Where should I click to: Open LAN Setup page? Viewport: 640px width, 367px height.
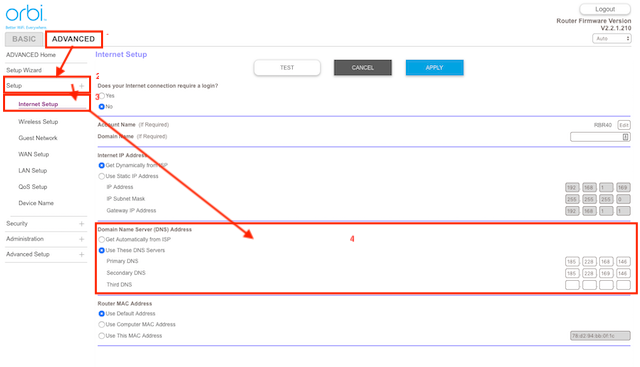[x=33, y=171]
